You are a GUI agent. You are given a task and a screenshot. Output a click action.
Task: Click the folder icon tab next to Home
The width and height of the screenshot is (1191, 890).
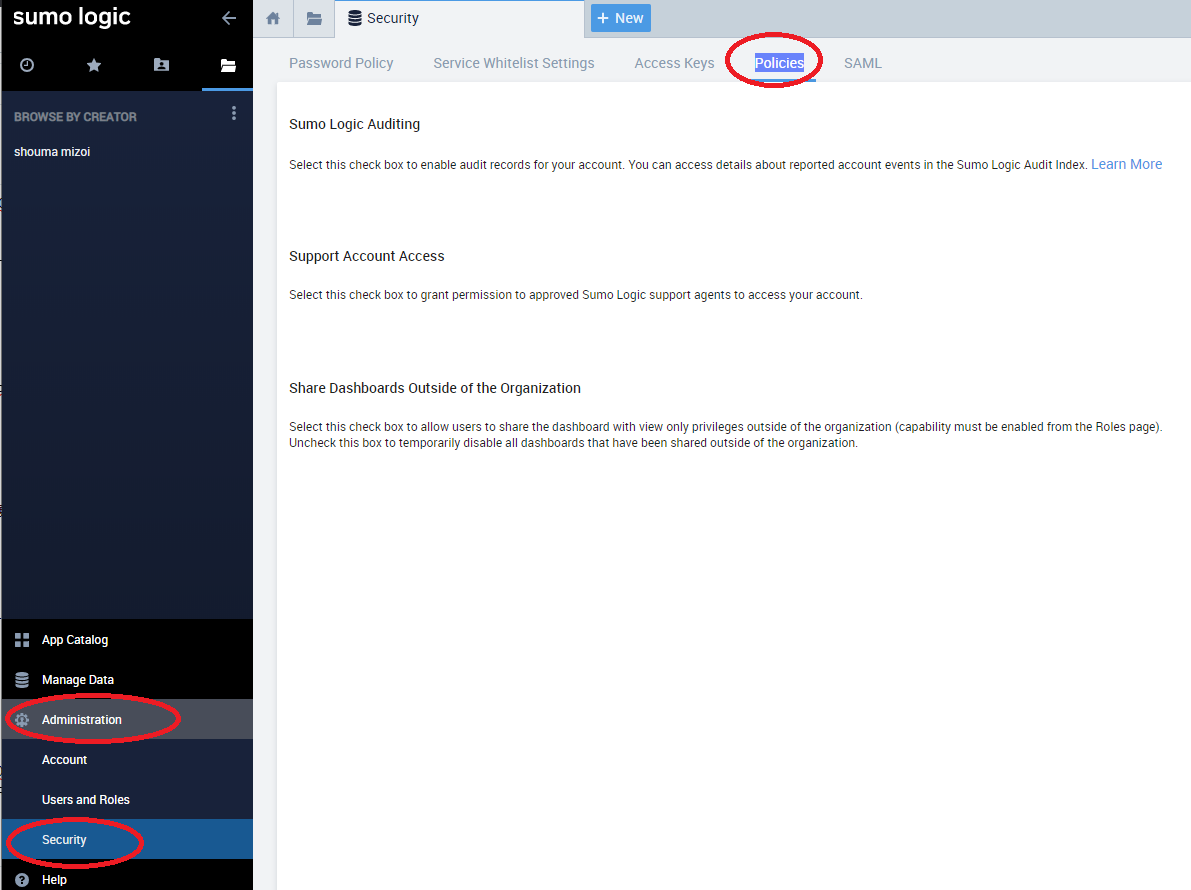click(314, 18)
